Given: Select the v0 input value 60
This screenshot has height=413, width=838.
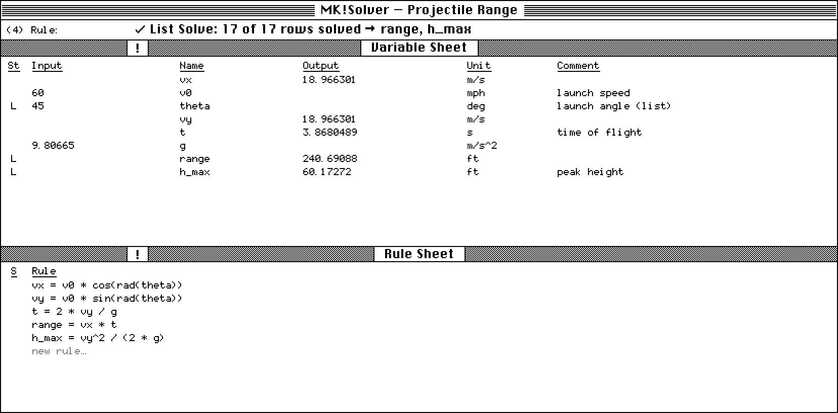Looking at the screenshot, I should pyautogui.click(x=37, y=93).
